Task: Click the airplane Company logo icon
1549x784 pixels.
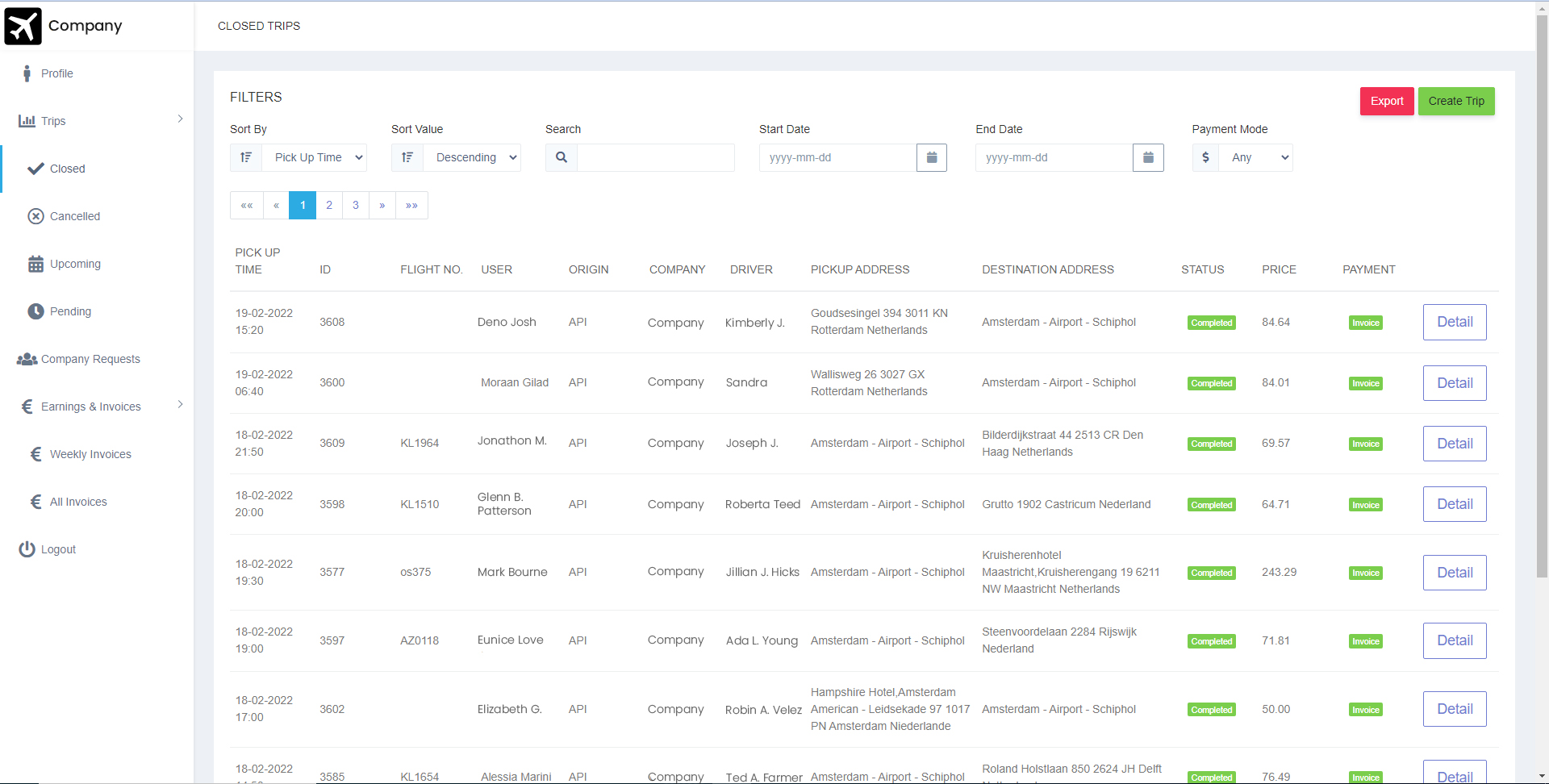Action: (23, 26)
